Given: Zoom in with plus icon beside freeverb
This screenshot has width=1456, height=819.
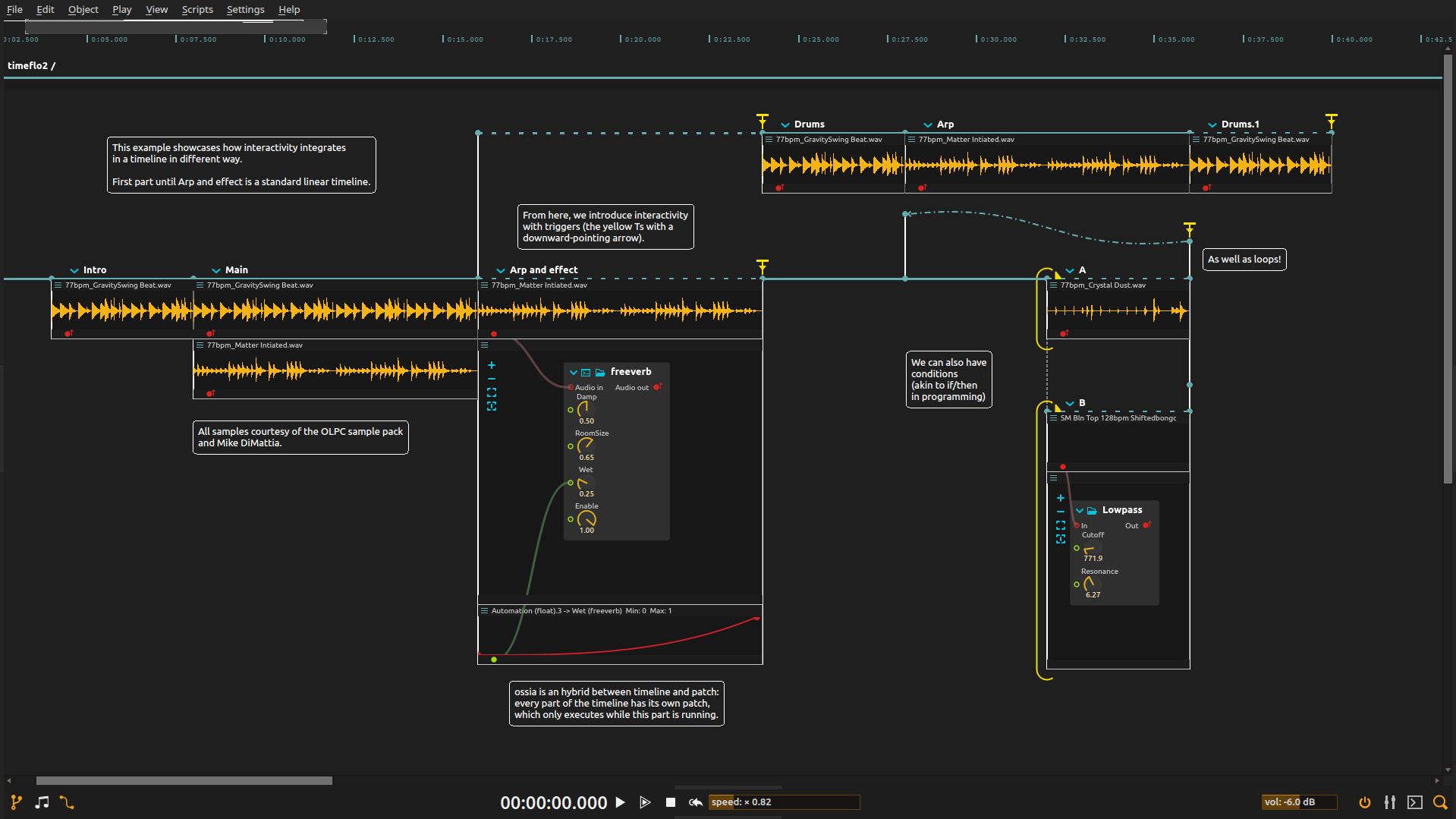Looking at the screenshot, I should point(492,365).
